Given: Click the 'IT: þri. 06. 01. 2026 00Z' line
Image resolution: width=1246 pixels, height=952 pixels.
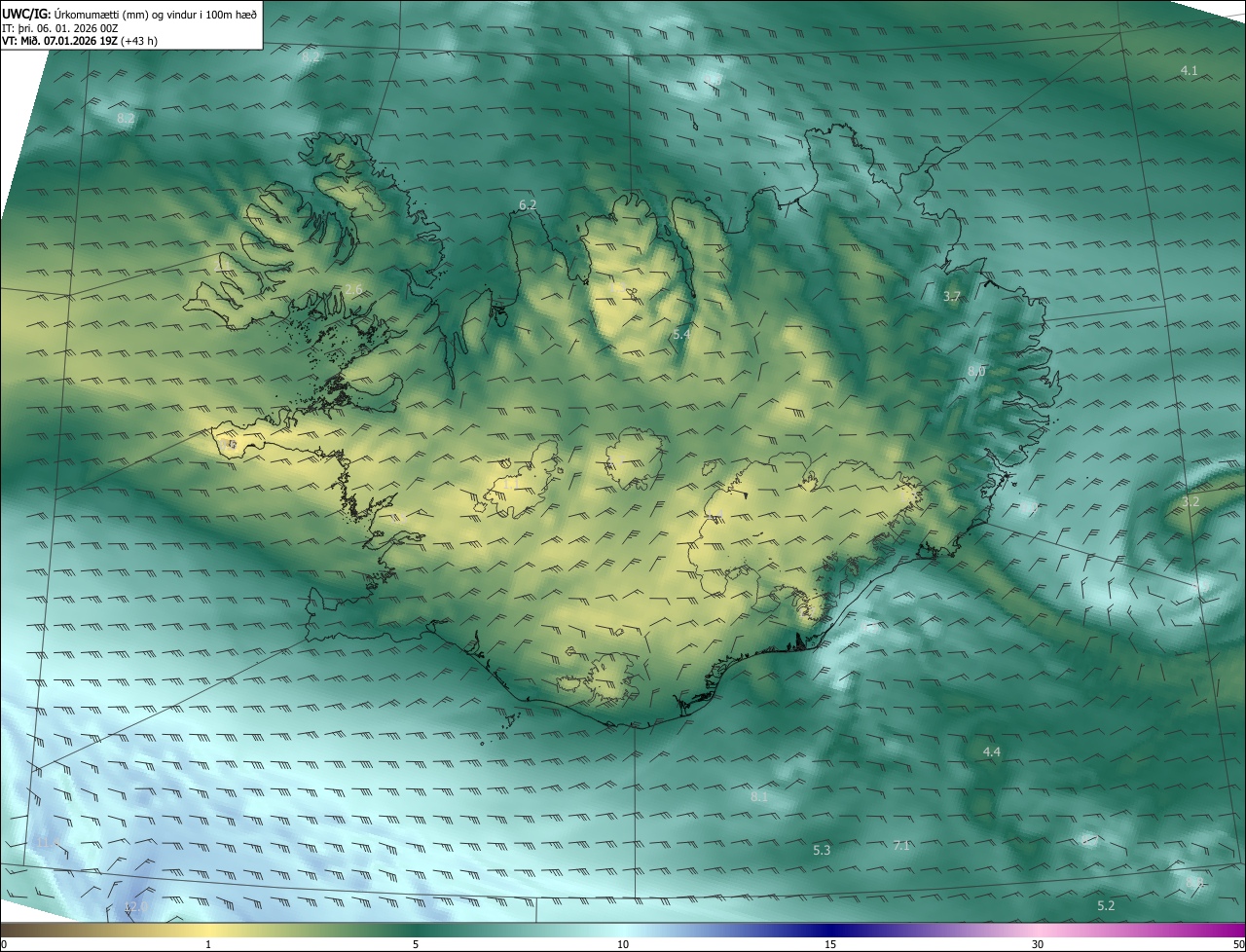Looking at the screenshot, I should coord(60,28).
